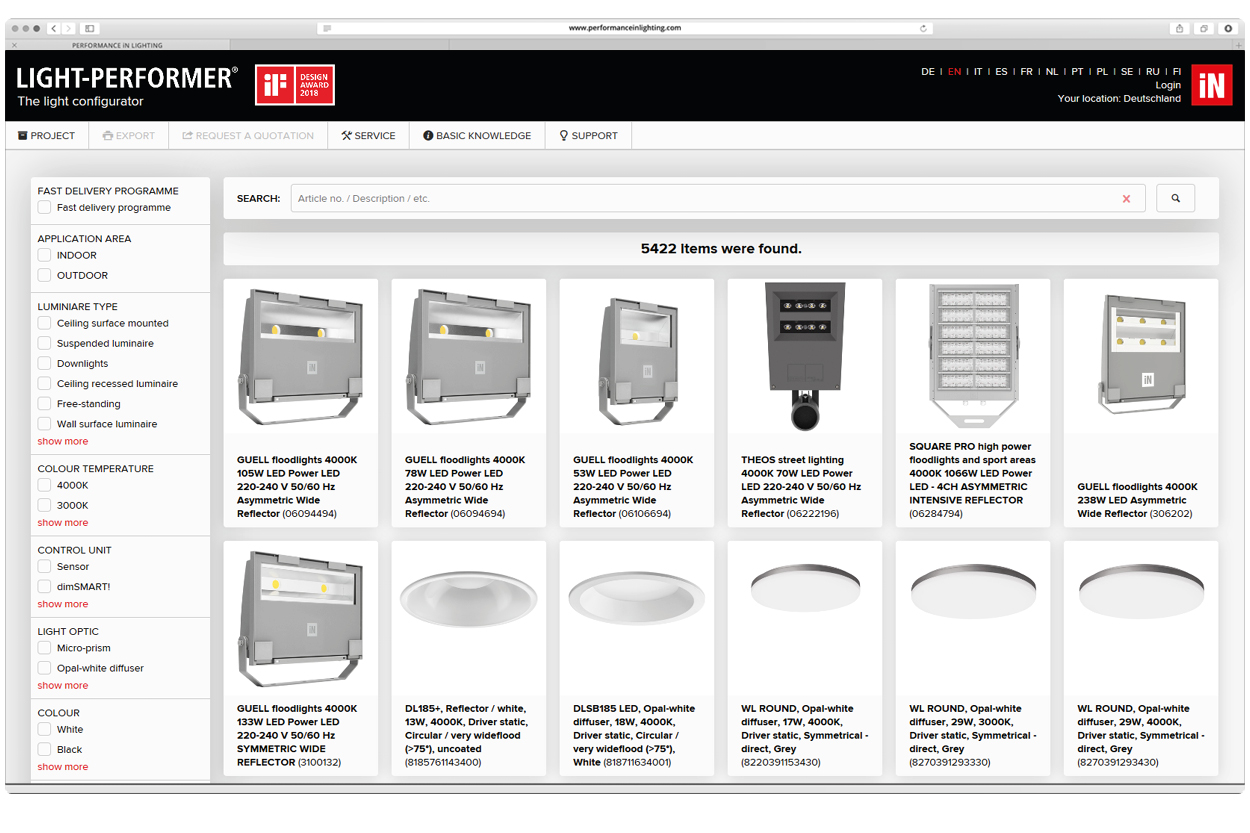Open THEOS street lighting 70W product
This screenshot has width=1250, height=833.
tap(805, 403)
